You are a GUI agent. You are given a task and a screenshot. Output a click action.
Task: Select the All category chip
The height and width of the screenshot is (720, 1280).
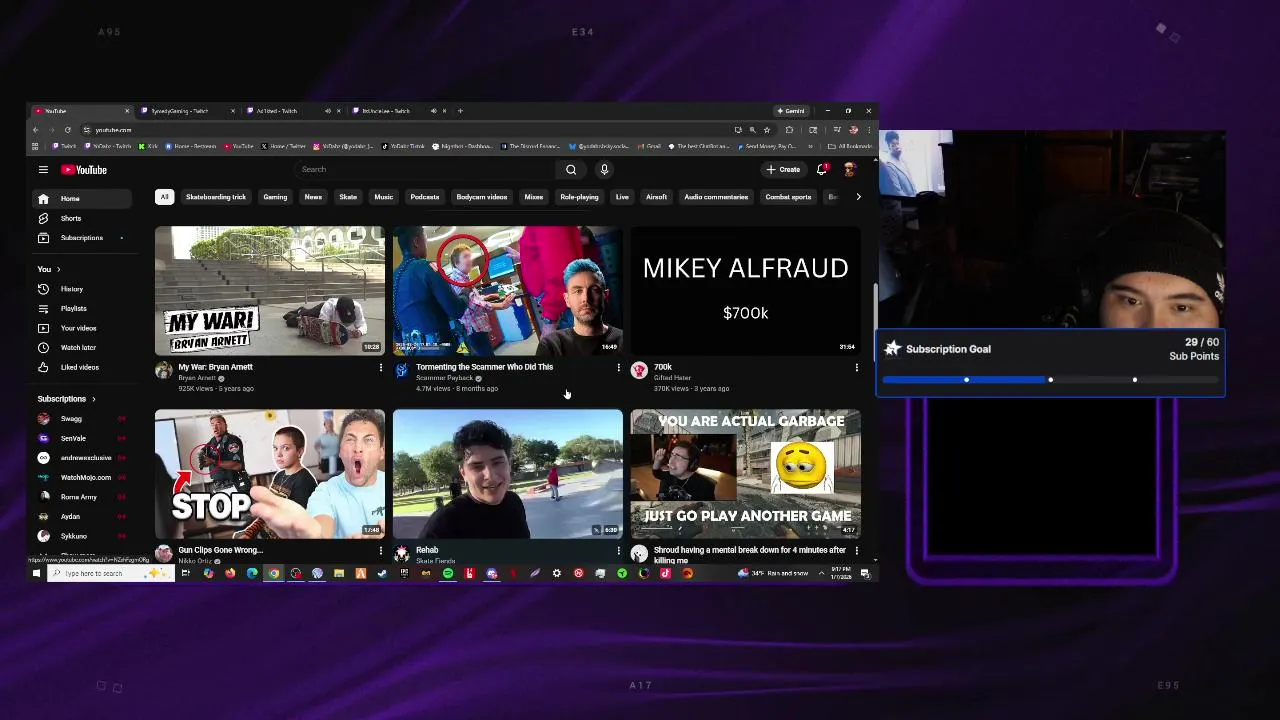pos(164,197)
